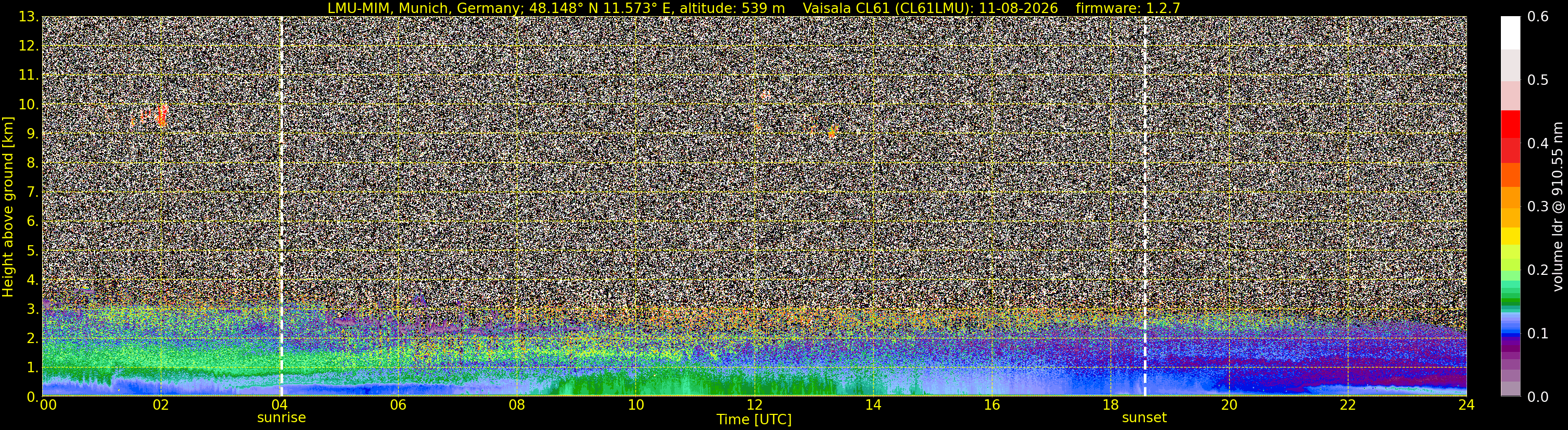Click the '0.5' colorbar tick label
The height and width of the screenshot is (430, 1568).
(x=1538, y=80)
